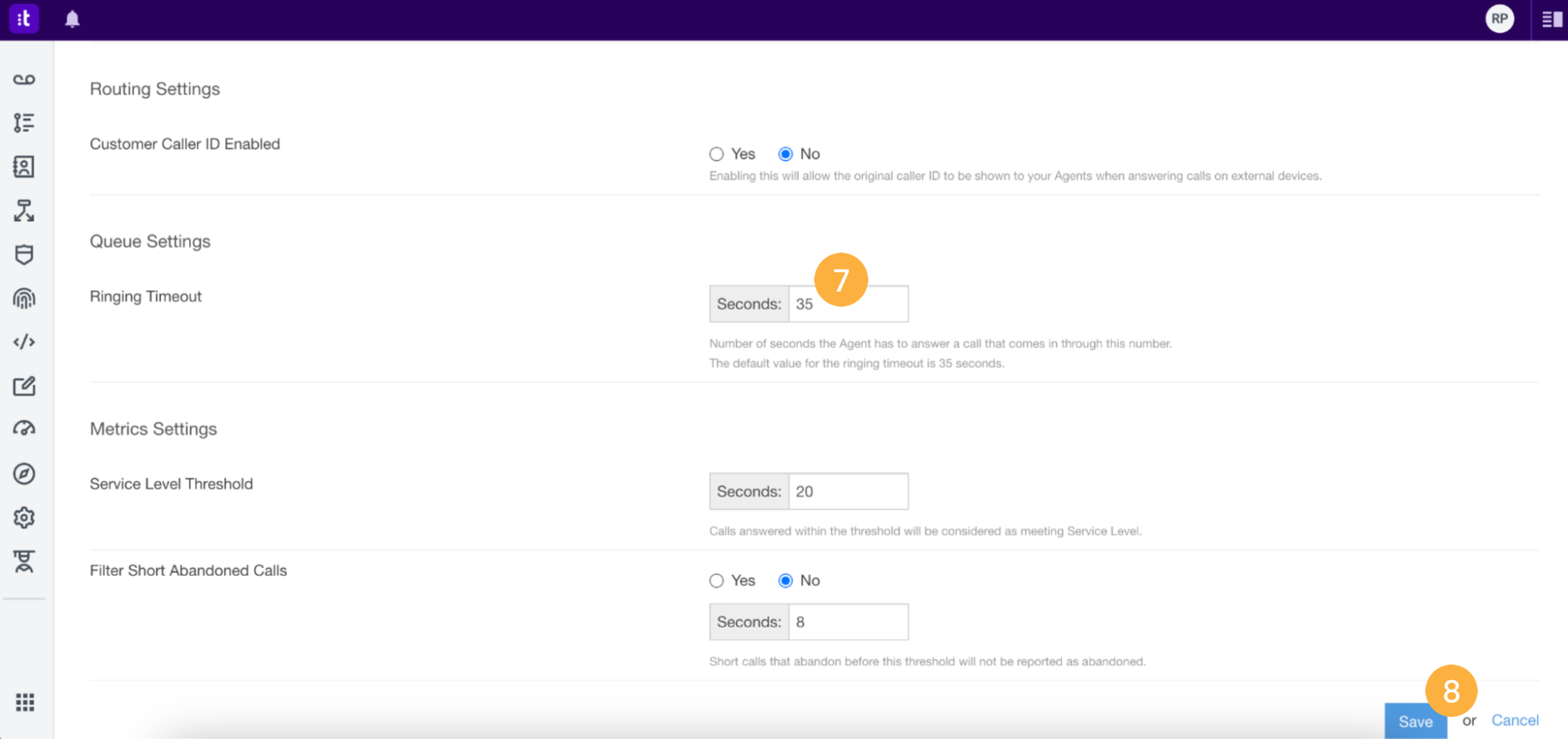Open the call flow routing icon in sidebar
Screen dimensions: 1568x739
coord(24,210)
